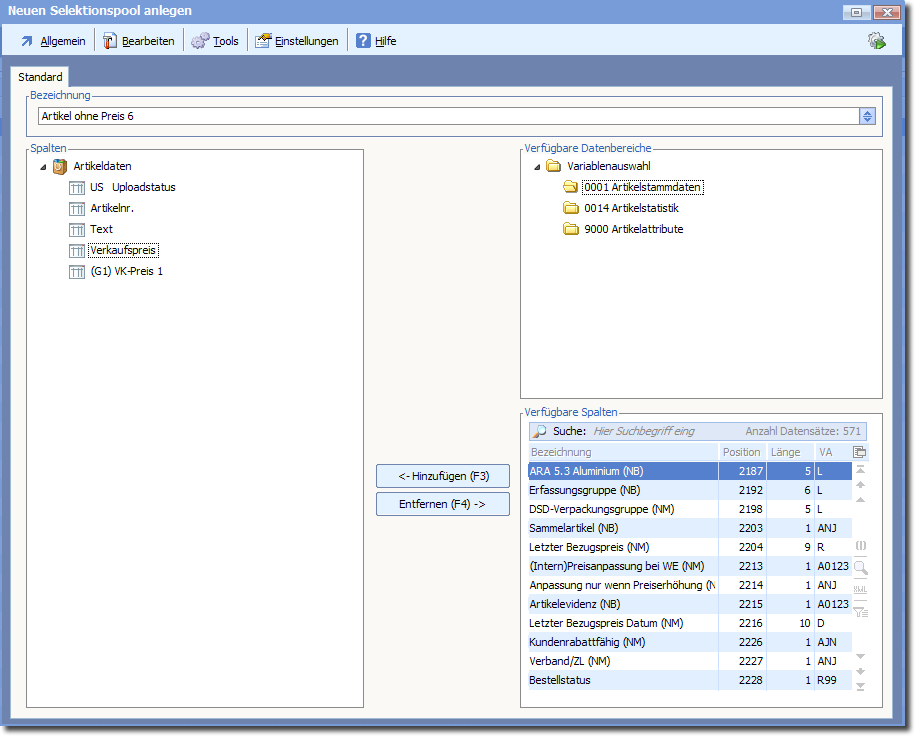Click the Artikeldaten clipboard icon in tree

pos(60,167)
